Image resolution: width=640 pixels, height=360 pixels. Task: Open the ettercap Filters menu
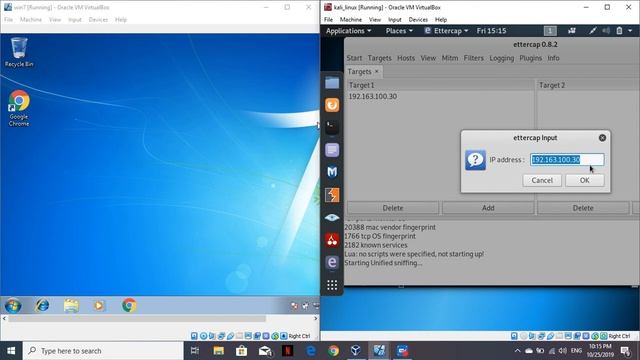click(473, 58)
